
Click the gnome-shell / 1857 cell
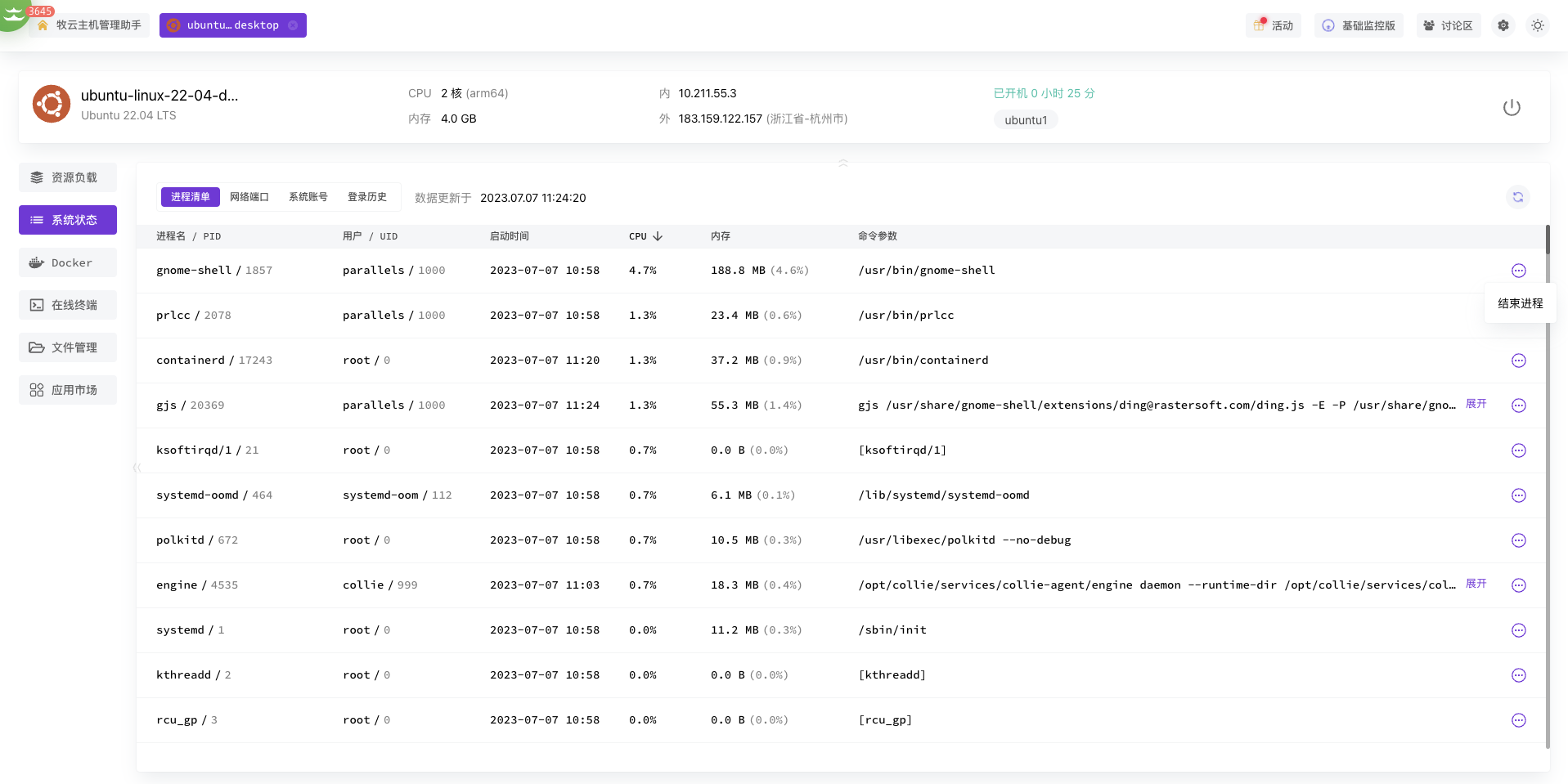click(x=214, y=271)
